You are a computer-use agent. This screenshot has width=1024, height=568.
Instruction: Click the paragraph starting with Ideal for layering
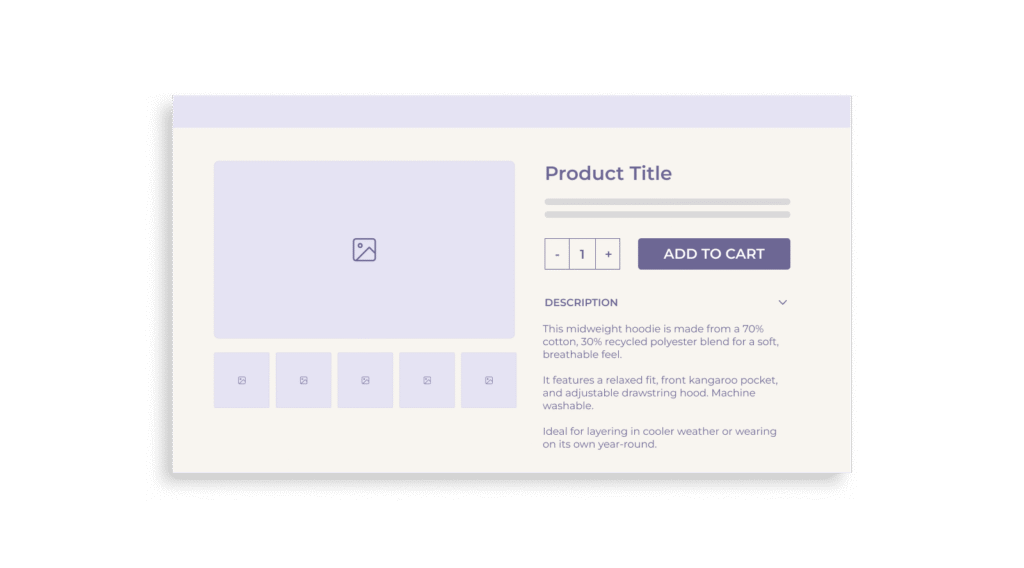click(660, 437)
